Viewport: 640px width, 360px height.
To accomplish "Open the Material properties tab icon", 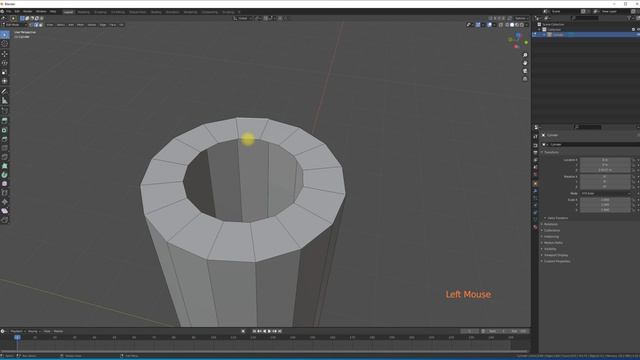I will pyautogui.click(x=535, y=227).
